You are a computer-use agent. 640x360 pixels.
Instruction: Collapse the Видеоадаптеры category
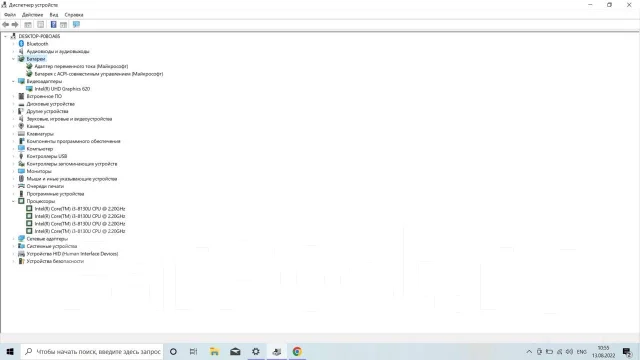[x=13, y=81]
